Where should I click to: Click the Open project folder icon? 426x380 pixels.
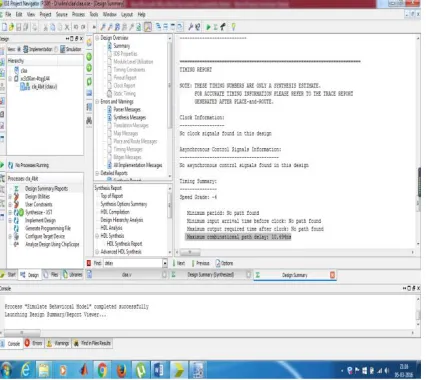pyautogui.click(x=11, y=27)
